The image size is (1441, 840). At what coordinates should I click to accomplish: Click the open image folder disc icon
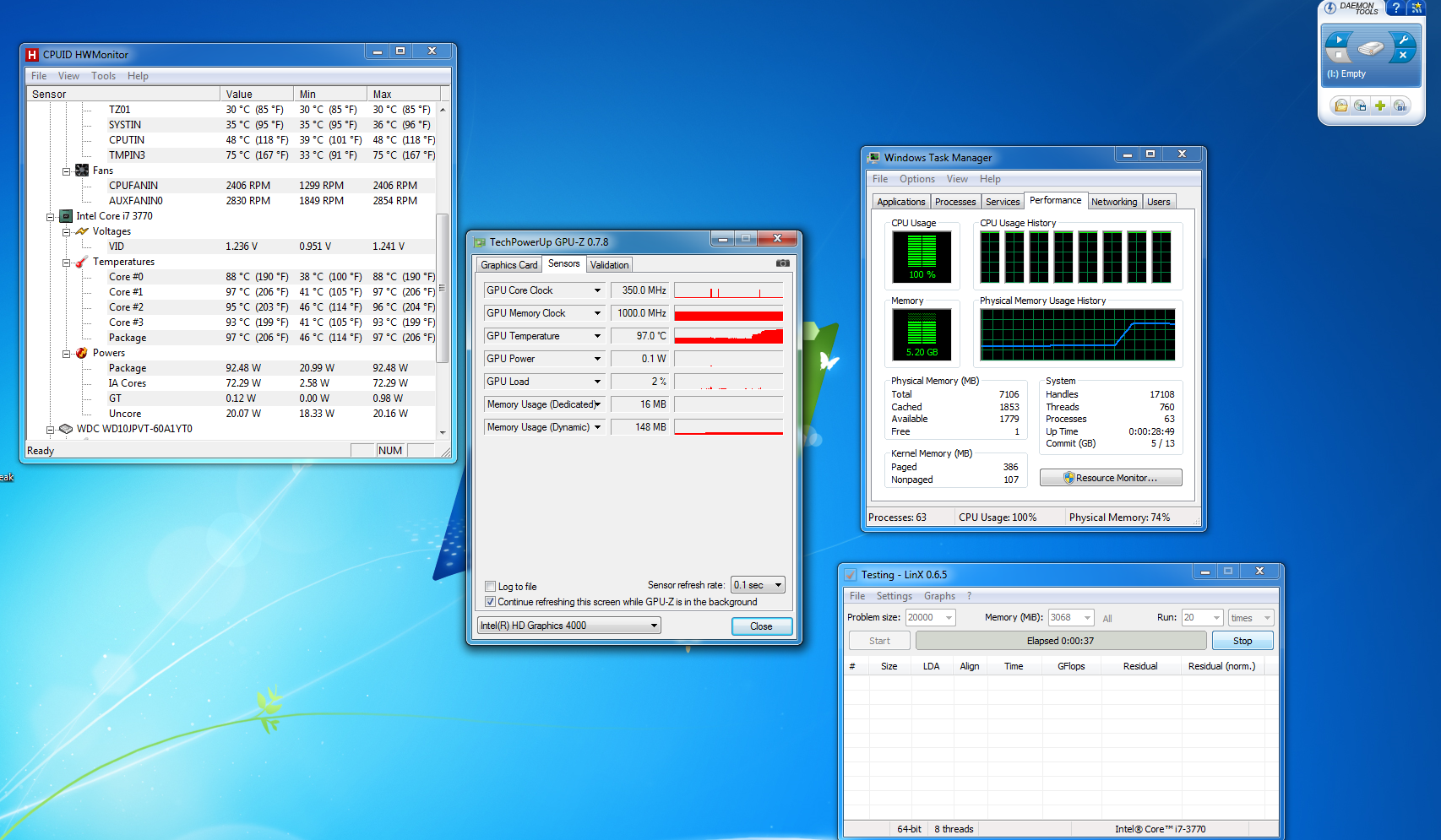pos(1341,106)
